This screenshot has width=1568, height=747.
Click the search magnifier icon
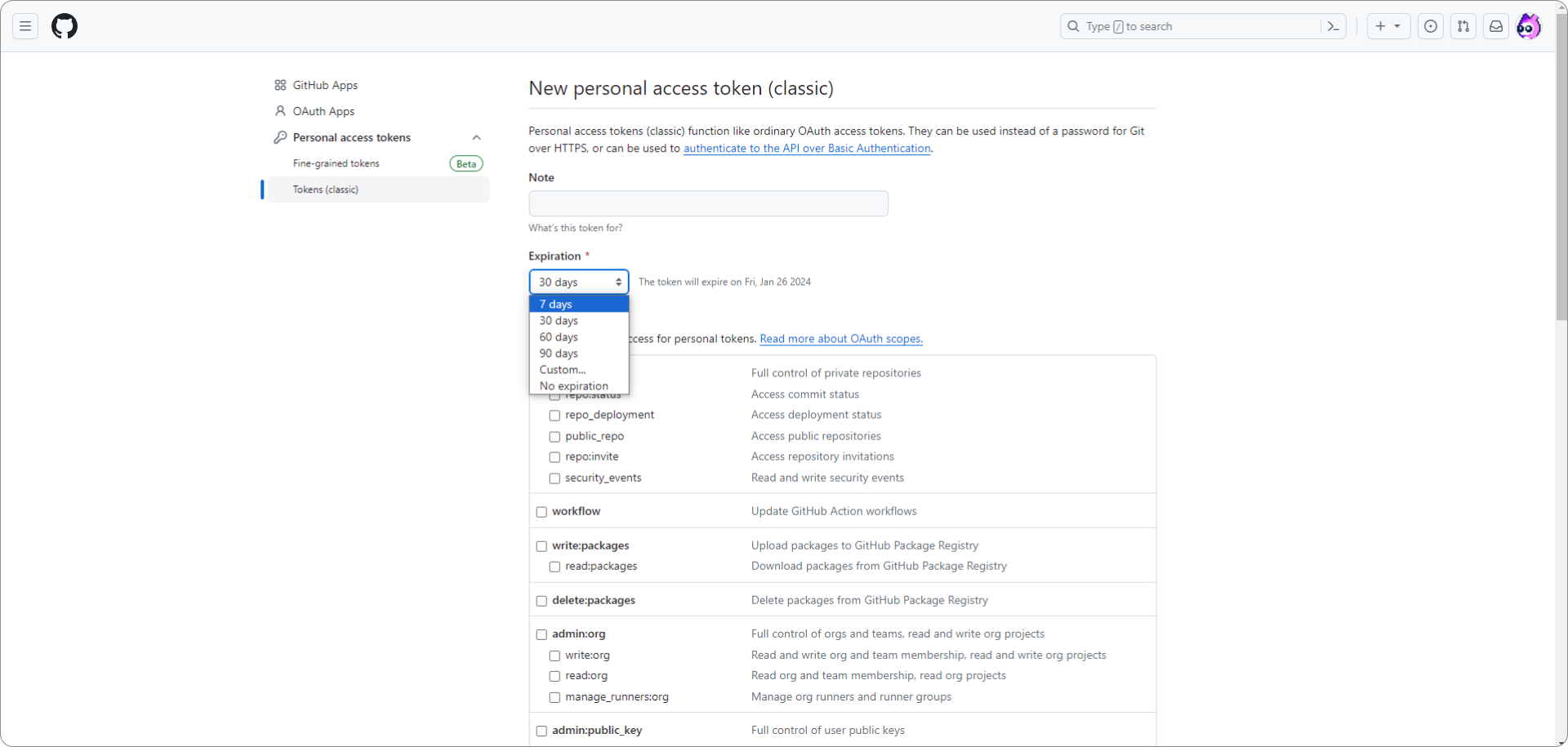(1073, 26)
